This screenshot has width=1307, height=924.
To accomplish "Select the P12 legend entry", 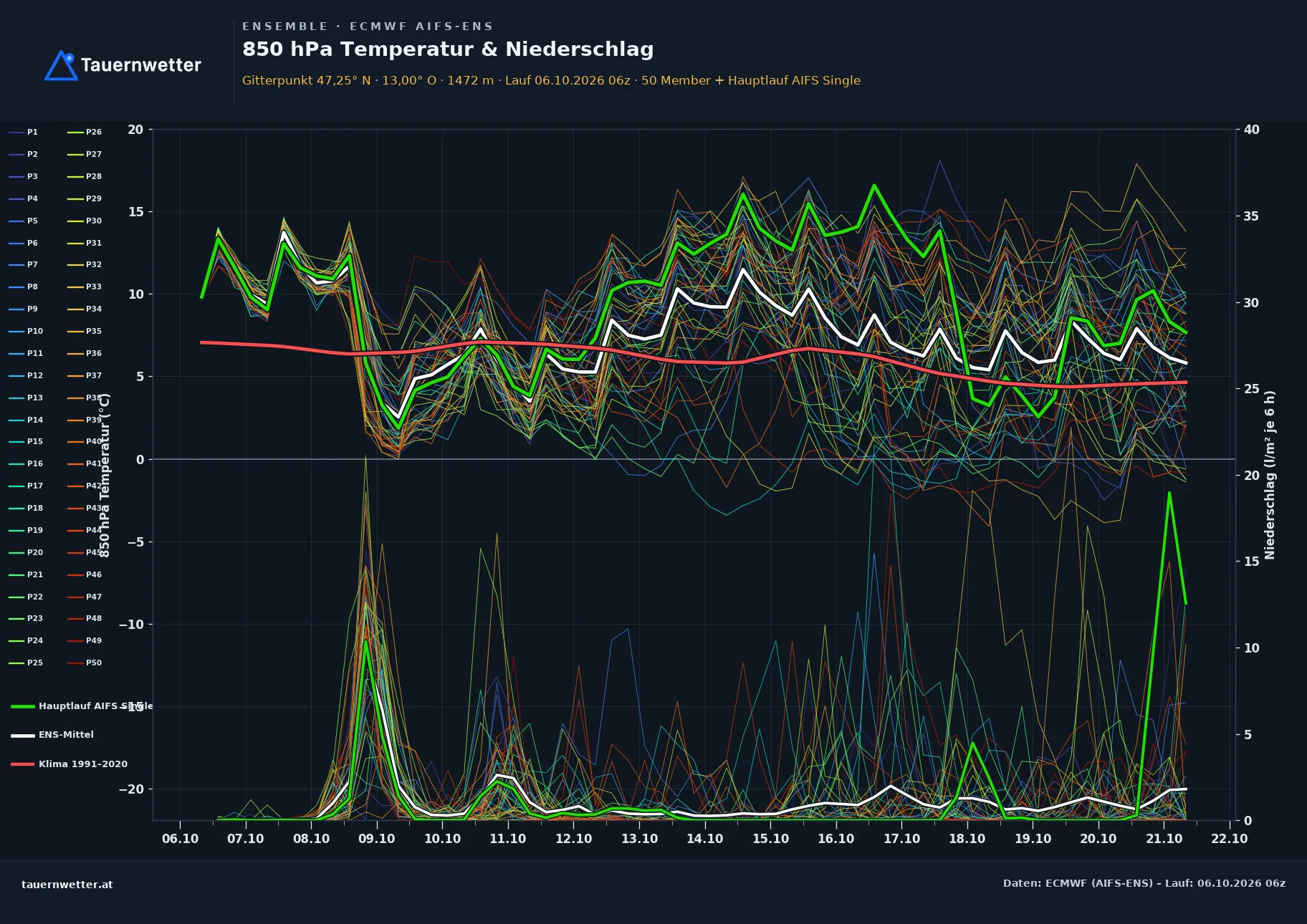I will click(26, 375).
